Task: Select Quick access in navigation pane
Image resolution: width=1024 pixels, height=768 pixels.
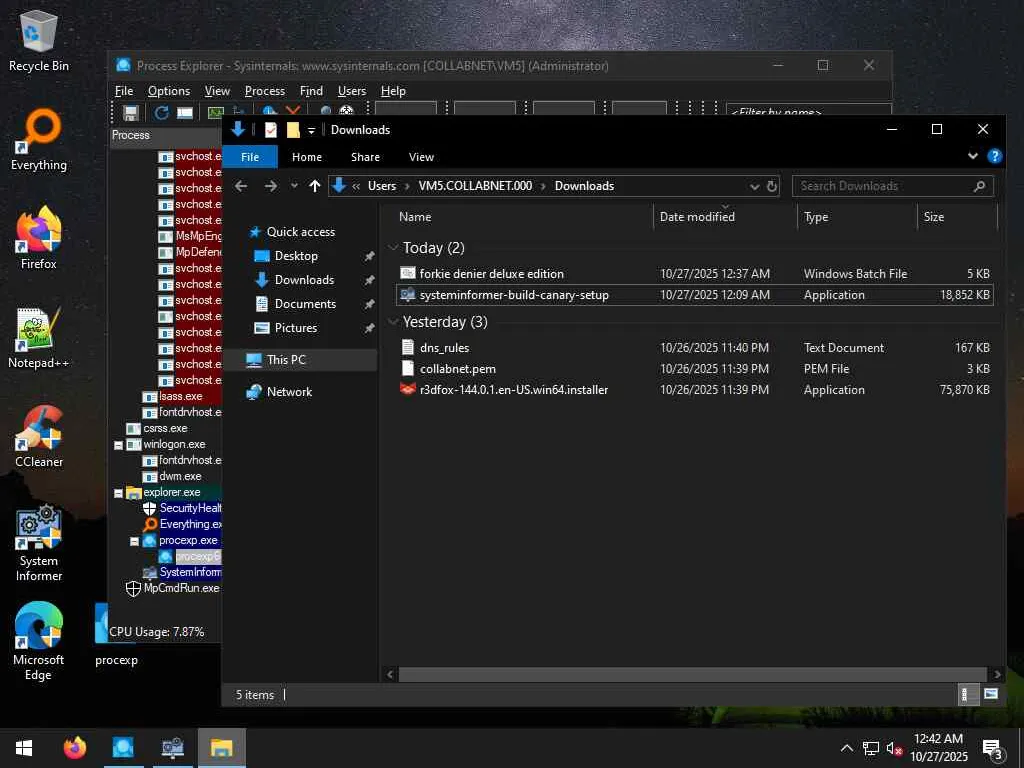Action: pyautogui.click(x=300, y=232)
